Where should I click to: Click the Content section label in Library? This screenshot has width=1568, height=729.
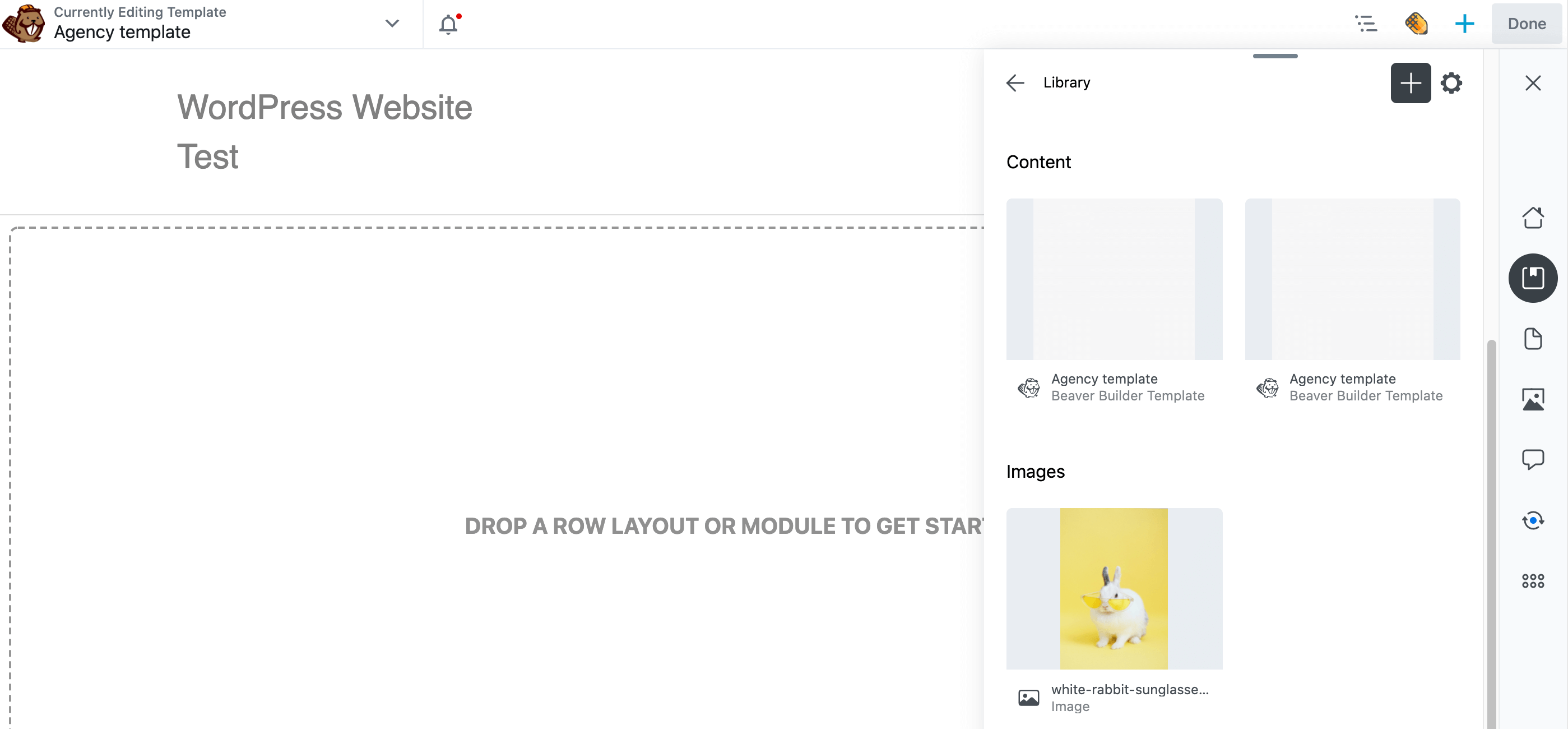tap(1039, 161)
